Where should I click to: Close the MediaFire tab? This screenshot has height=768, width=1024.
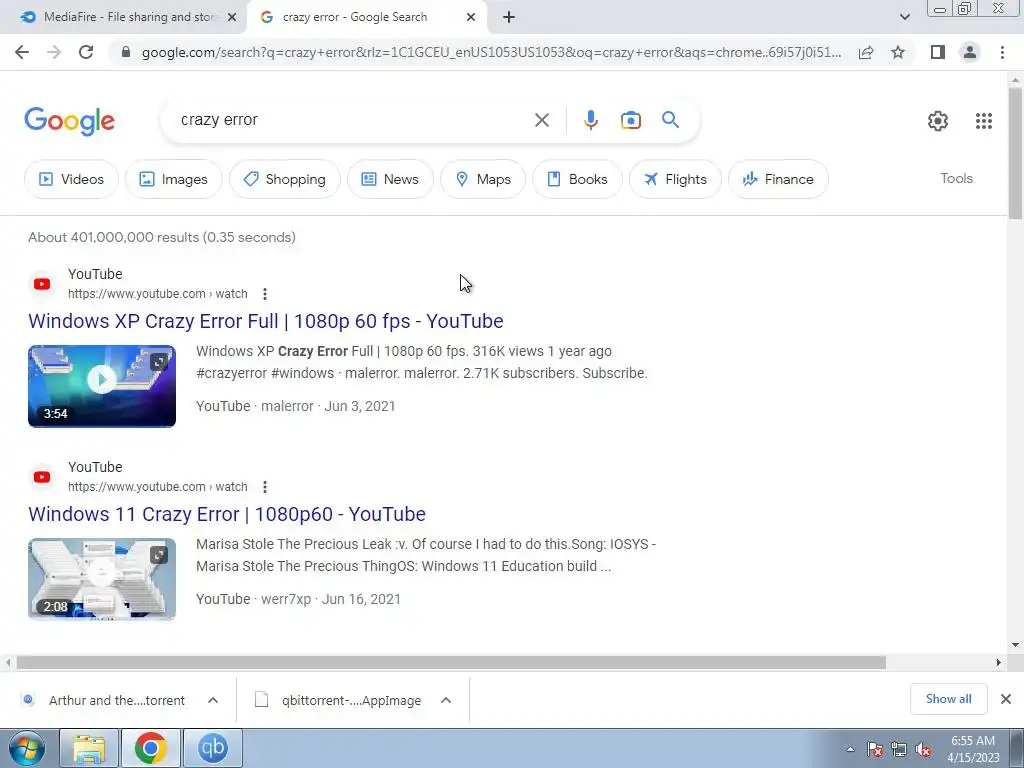coord(232,18)
